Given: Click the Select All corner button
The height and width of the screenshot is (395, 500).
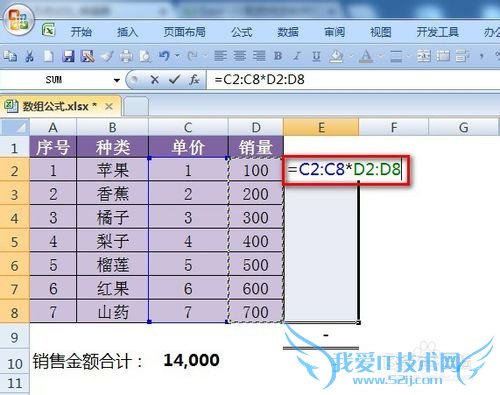Looking at the screenshot, I should pos(15,127).
